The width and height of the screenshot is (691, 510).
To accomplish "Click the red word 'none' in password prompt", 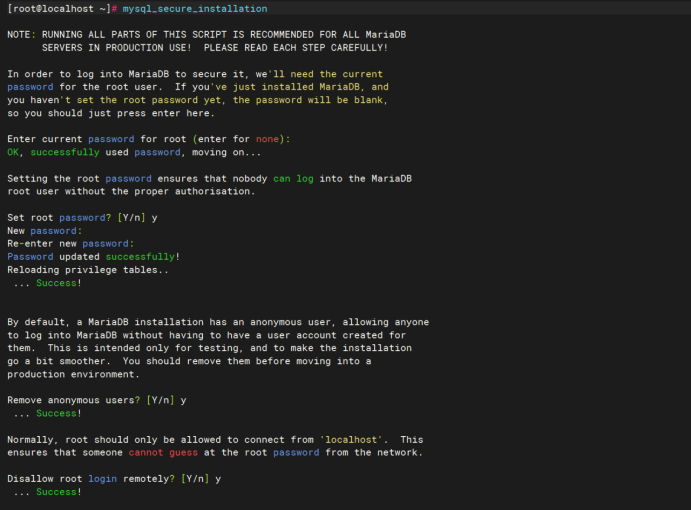I will (267, 139).
